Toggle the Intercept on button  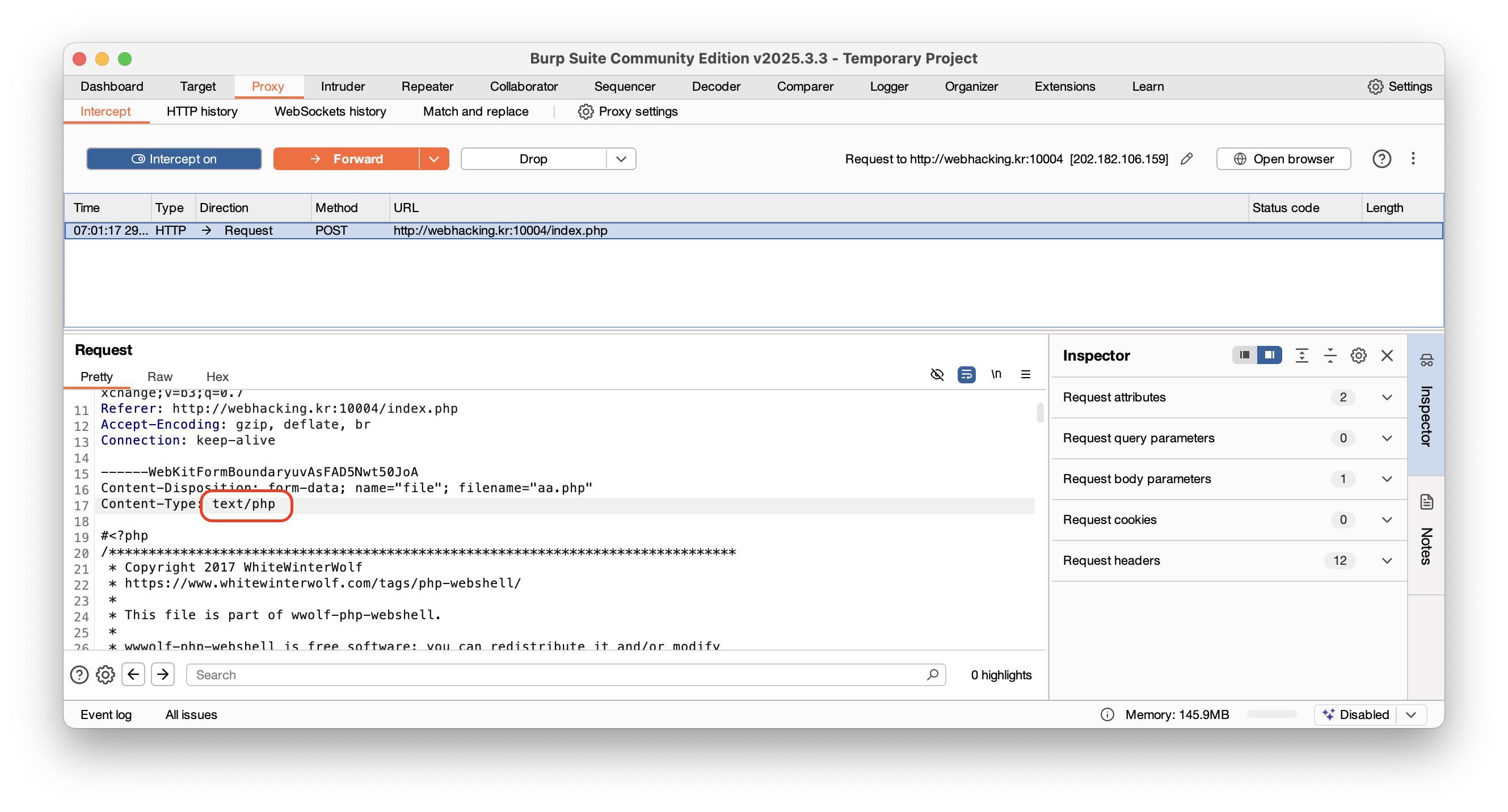[x=174, y=159]
